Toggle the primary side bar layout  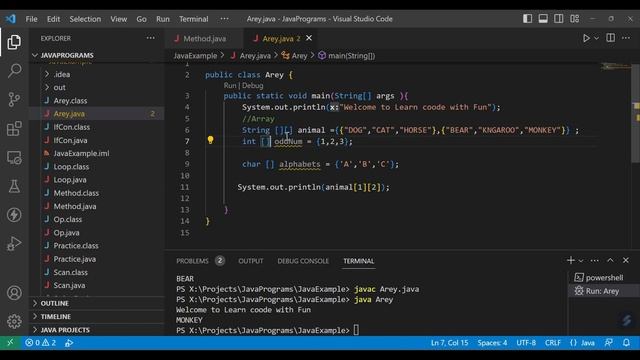(x=527, y=19)
